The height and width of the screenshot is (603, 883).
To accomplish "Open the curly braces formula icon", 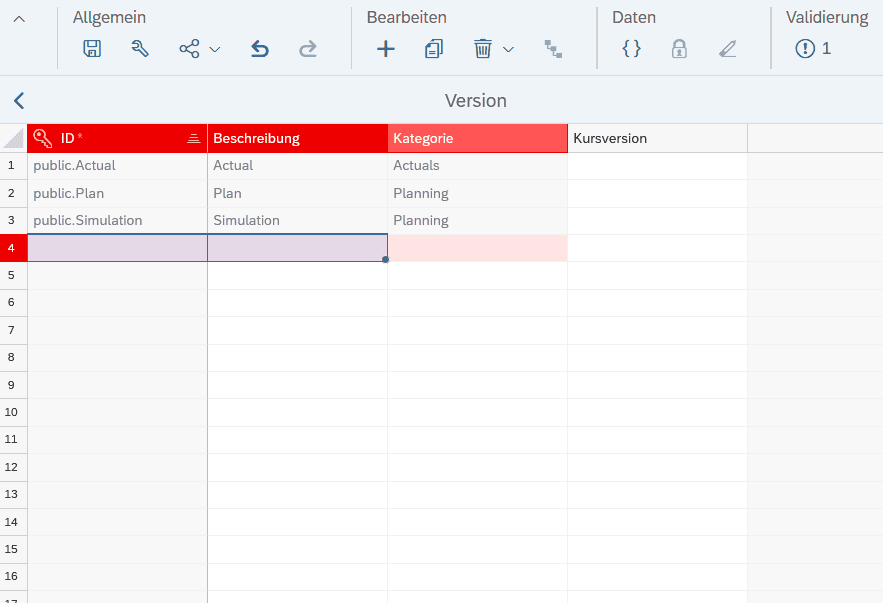I will [x=631, y=49].
